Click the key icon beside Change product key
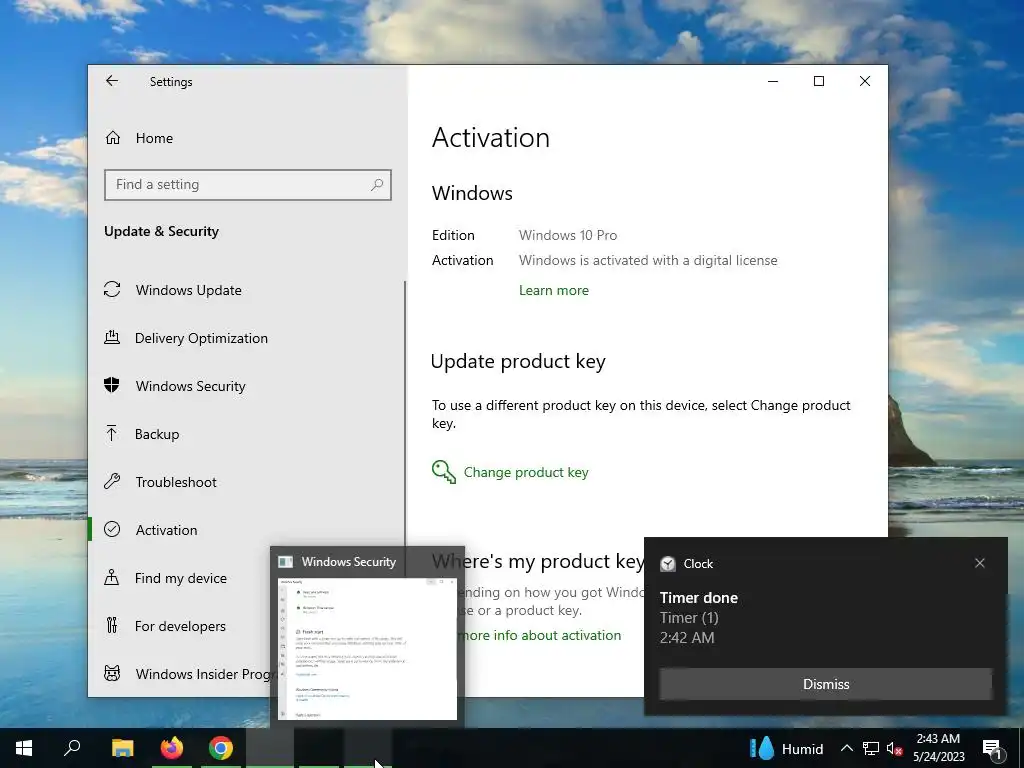Screen dimensions: 1024x768 (x=444, y=472)
